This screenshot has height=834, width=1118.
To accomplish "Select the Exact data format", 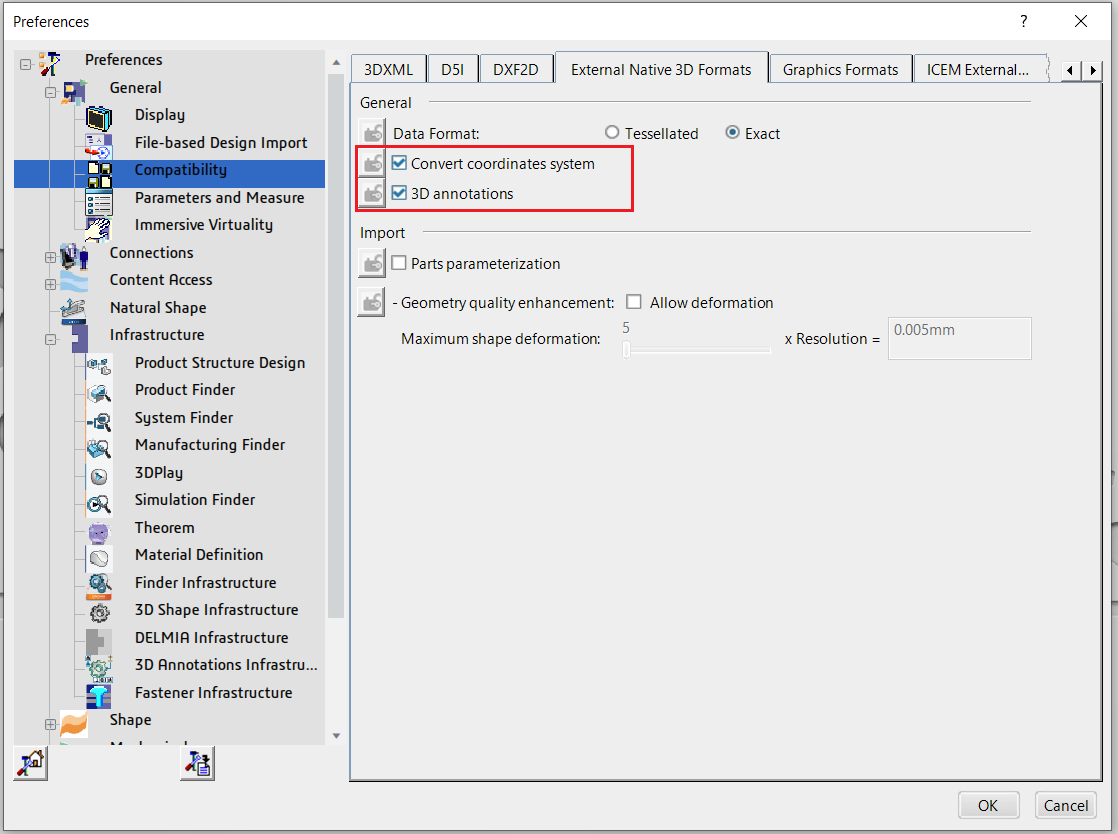I will (732, 133).
